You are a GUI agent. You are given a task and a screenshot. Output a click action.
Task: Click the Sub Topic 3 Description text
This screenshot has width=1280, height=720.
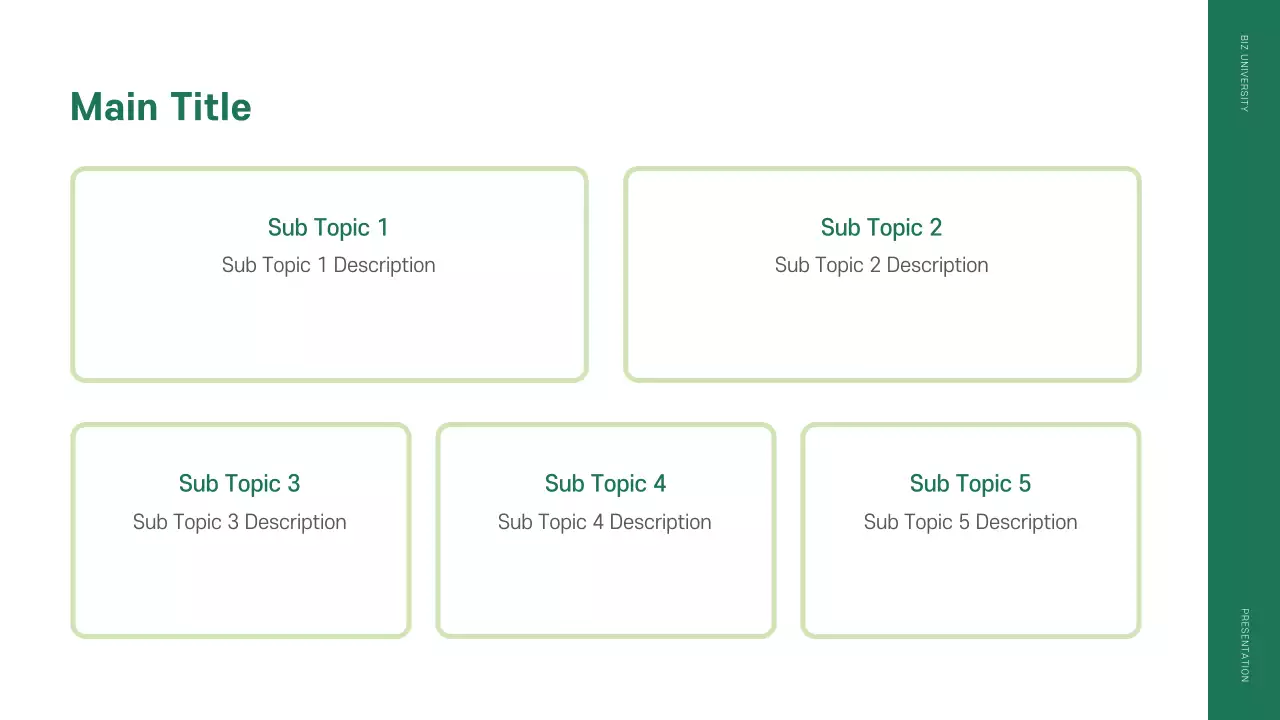click(239, 522)
